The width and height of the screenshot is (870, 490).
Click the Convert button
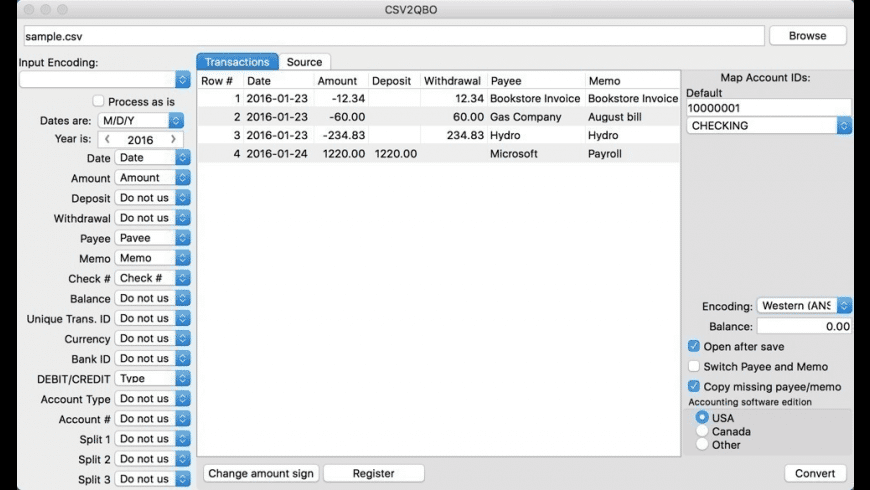815,473
